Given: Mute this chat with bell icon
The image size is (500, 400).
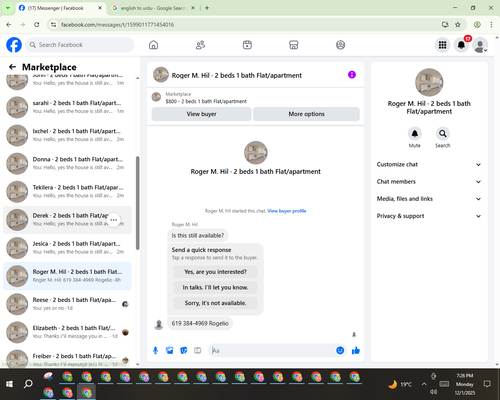Looking at the screenshot, I should 415,134.
